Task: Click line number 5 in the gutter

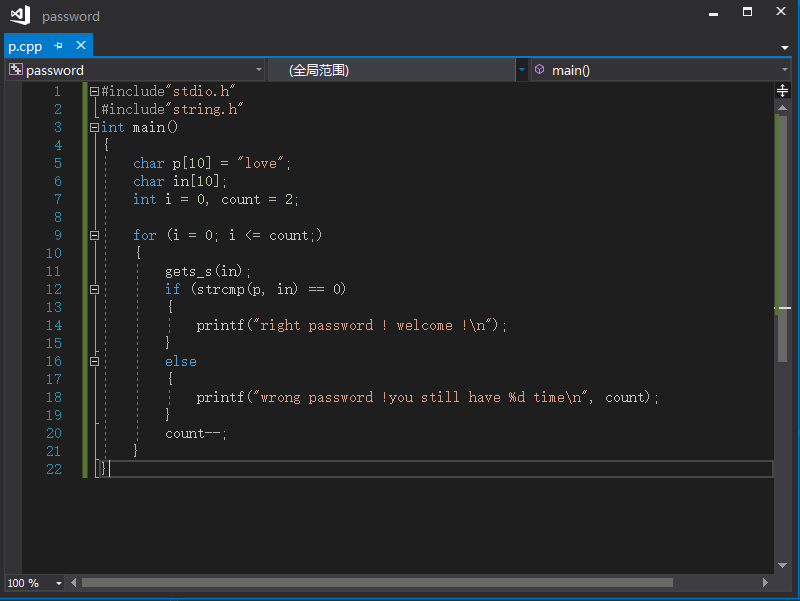Action: (x=58, y=163)
